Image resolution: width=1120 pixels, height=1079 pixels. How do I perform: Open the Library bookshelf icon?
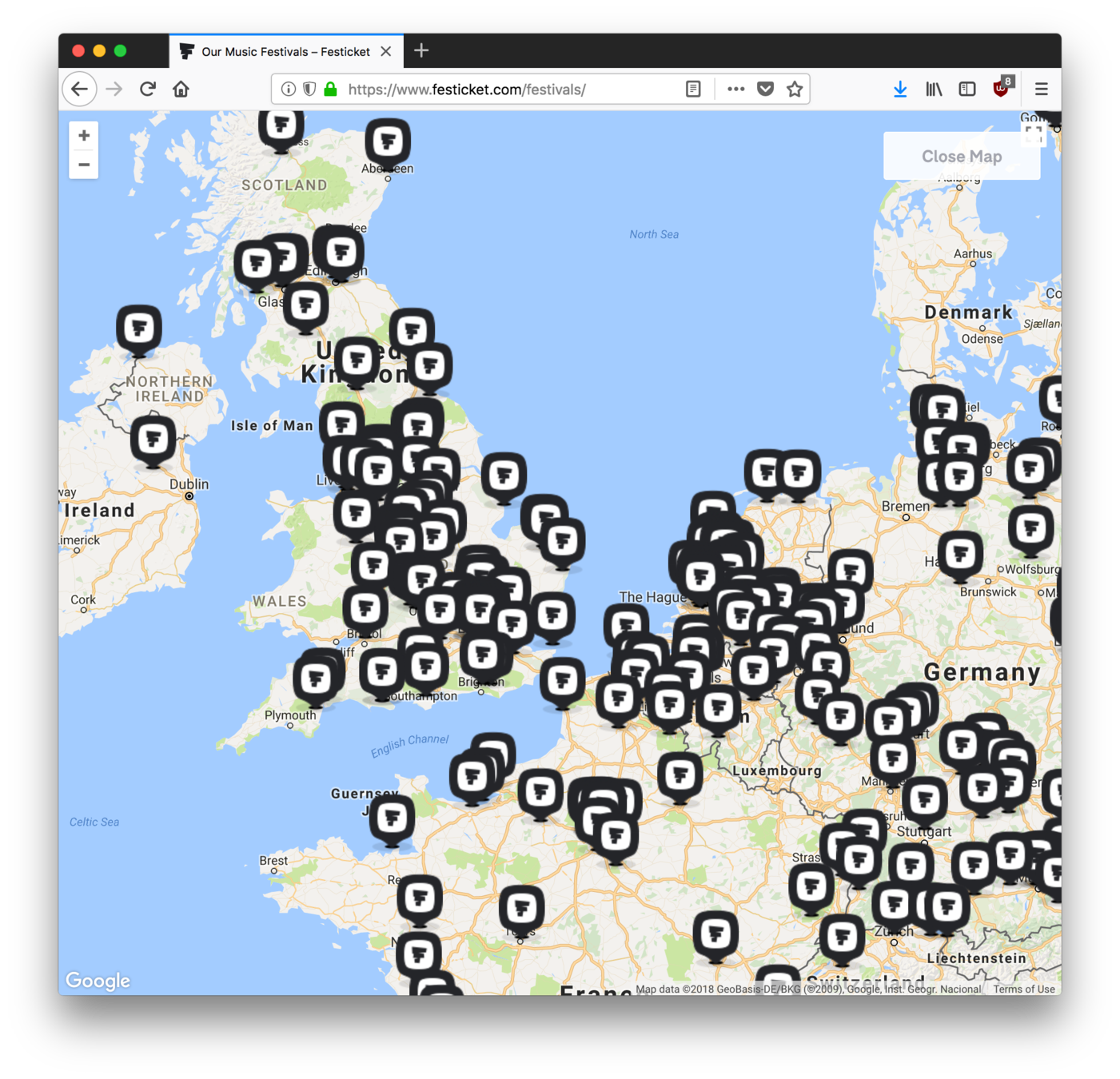tap(934, 90)
